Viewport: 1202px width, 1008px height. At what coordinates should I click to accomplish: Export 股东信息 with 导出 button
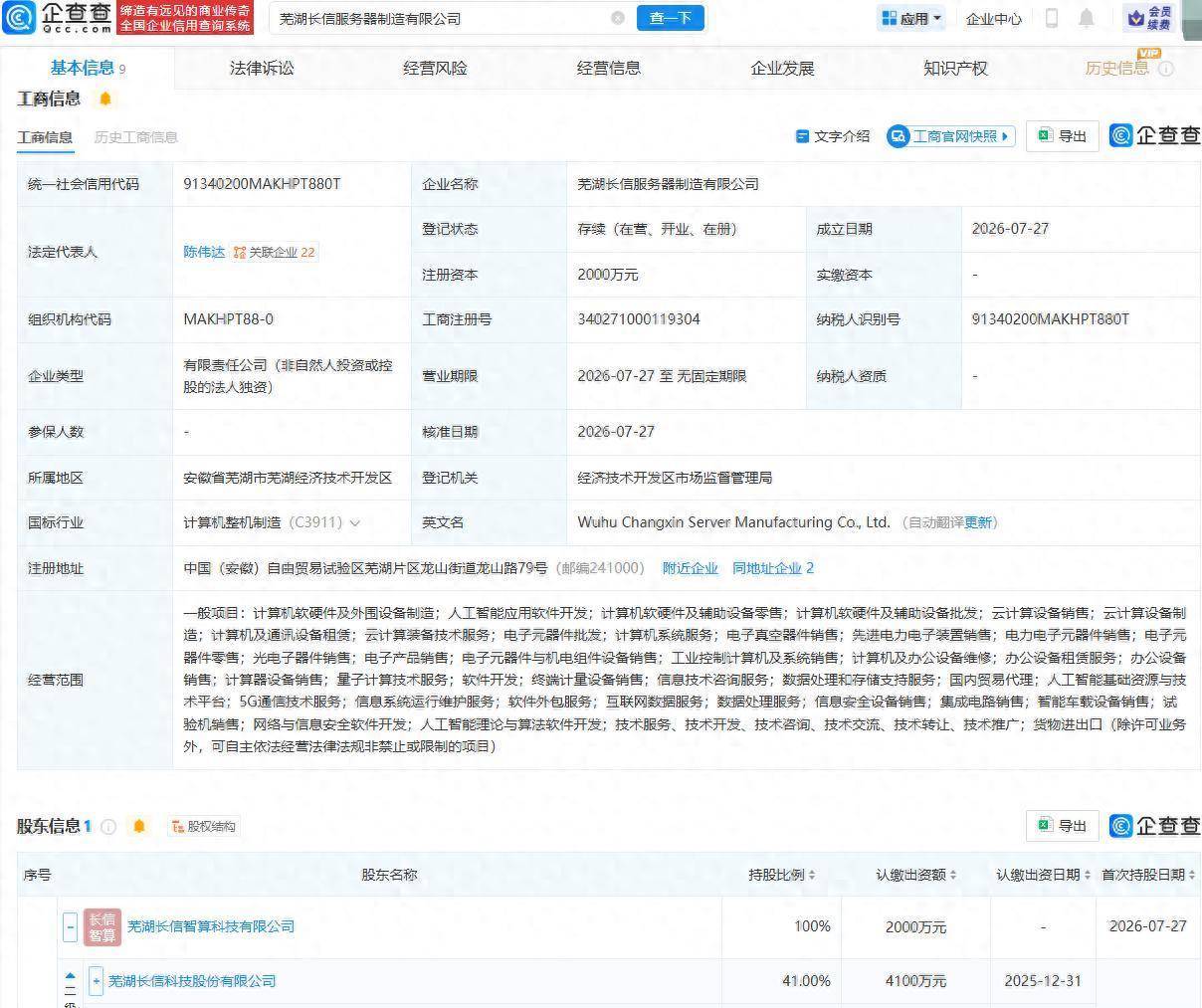coord(1062,826)
